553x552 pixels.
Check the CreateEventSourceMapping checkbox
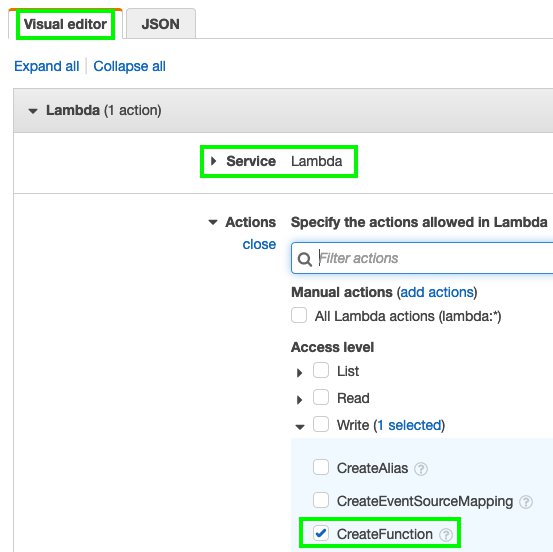click(x=321, y=500)
